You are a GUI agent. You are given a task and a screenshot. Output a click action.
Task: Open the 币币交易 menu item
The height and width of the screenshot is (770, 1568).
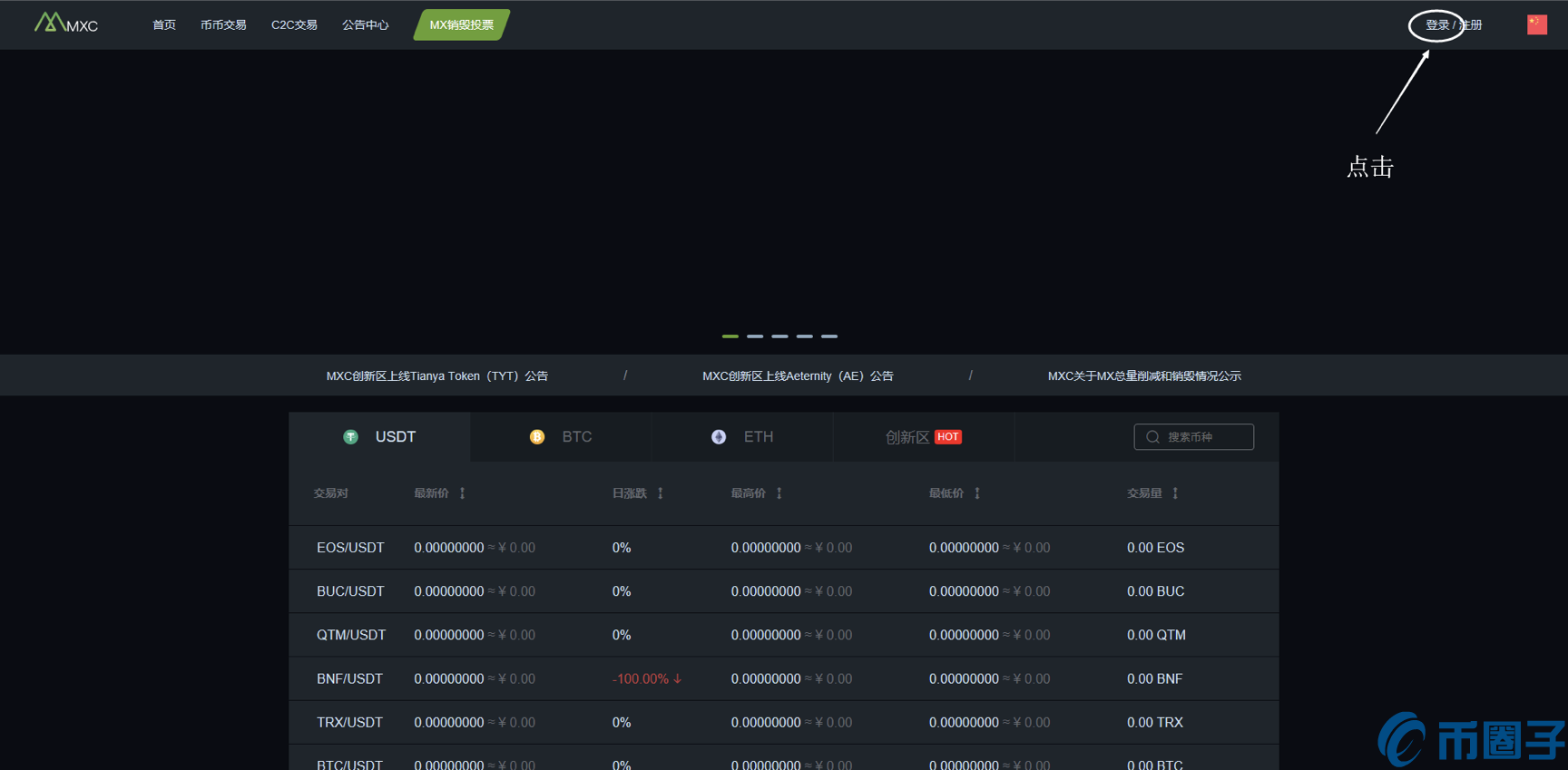223,25
